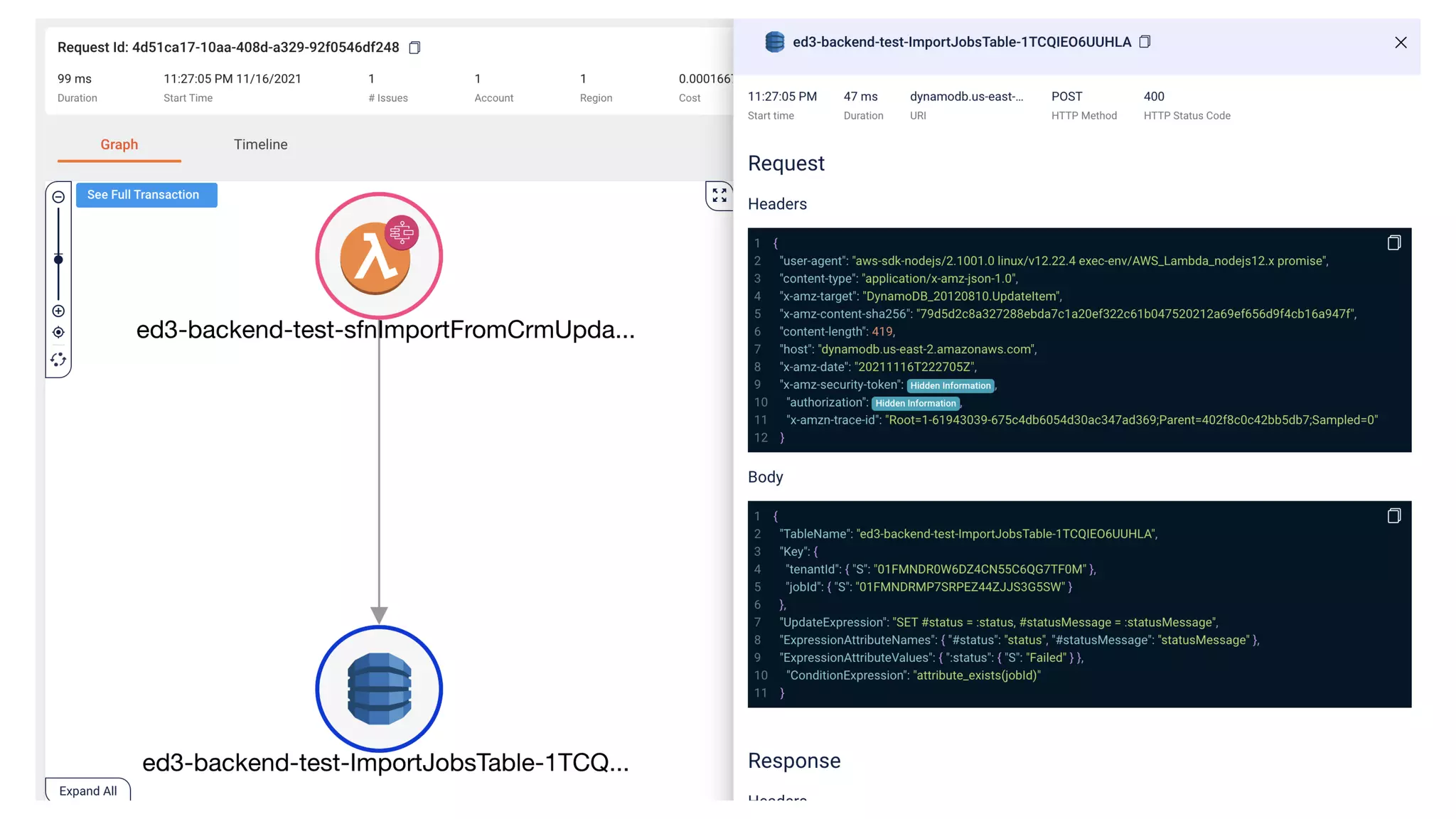Click the 400 HTTP Status Code value
This screenshot has height=819, width=1456.
click(1154, 97)
